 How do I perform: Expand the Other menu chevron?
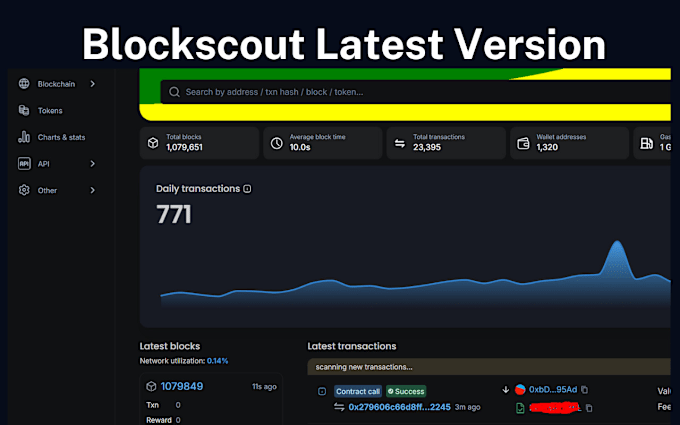92,190
